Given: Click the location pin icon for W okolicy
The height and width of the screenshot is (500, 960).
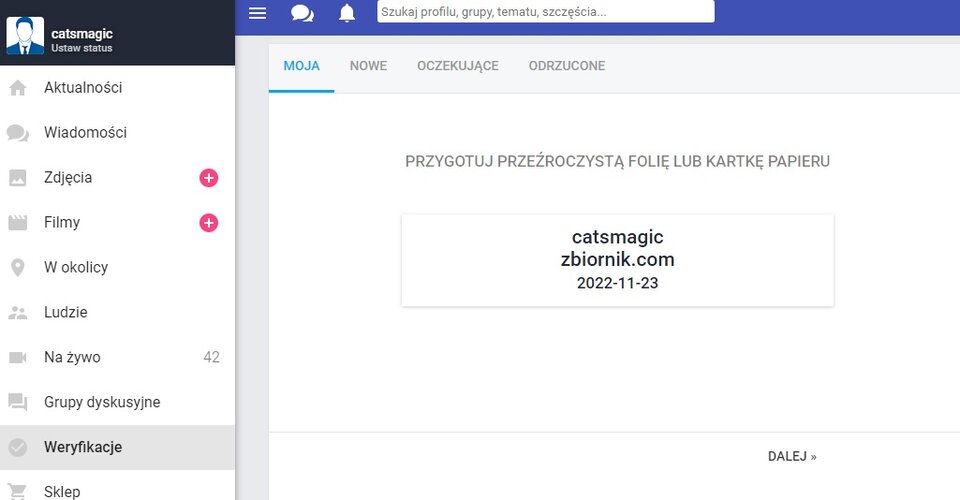Looking at the screenshot, I should (x=17, y=268).
